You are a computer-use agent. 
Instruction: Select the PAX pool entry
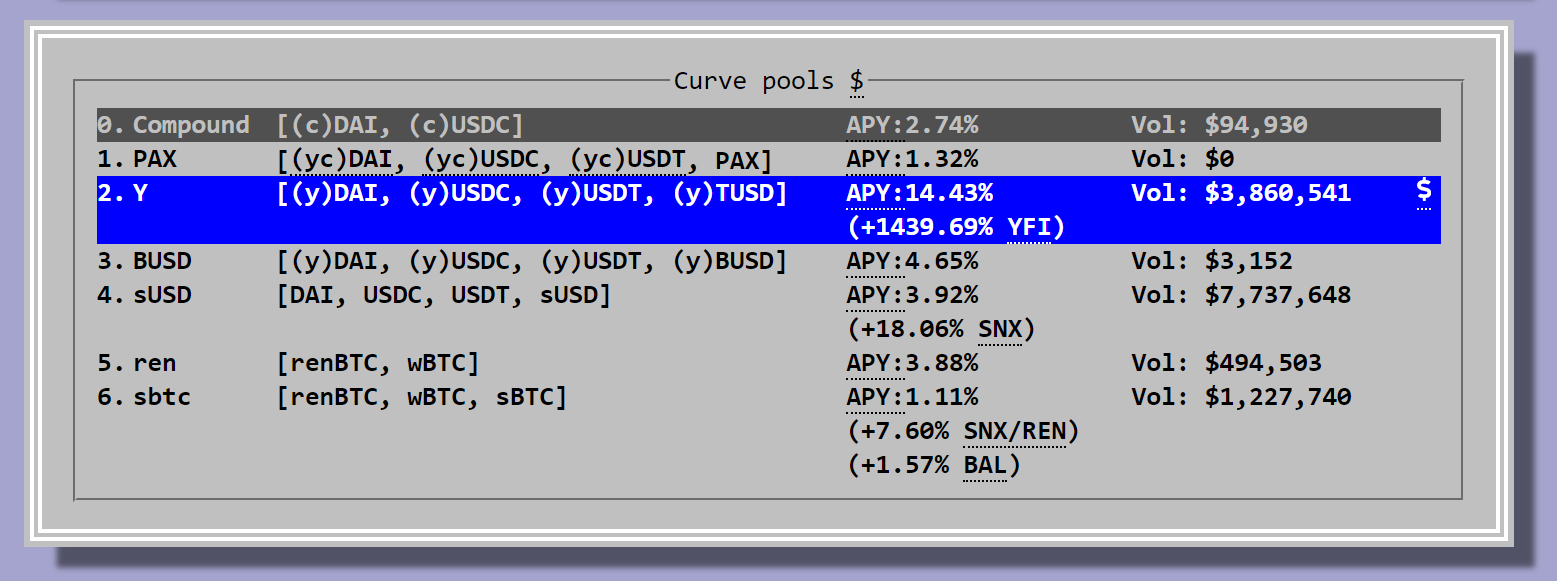(154, 159)
